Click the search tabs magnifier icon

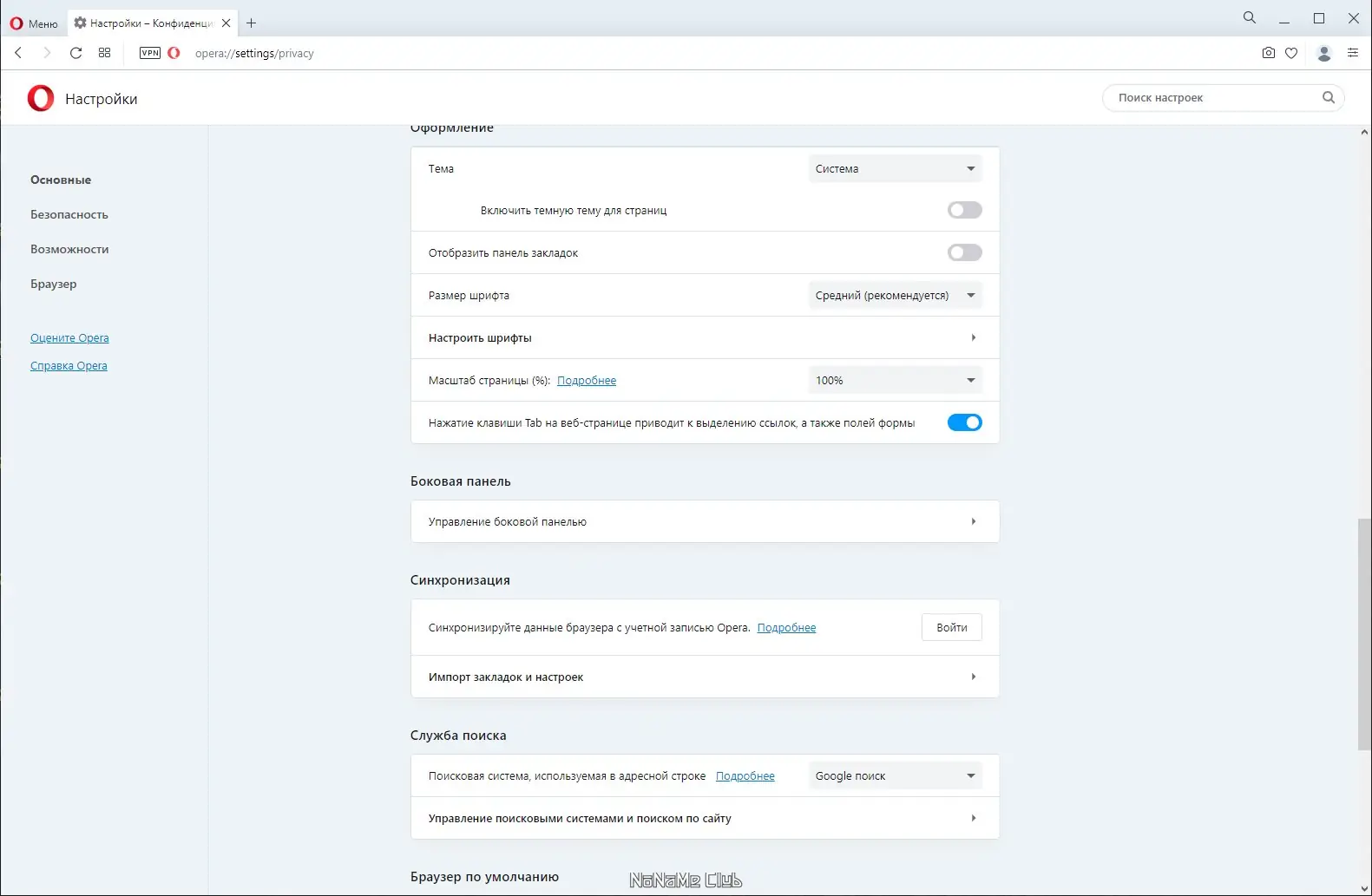coord(1250,17)
